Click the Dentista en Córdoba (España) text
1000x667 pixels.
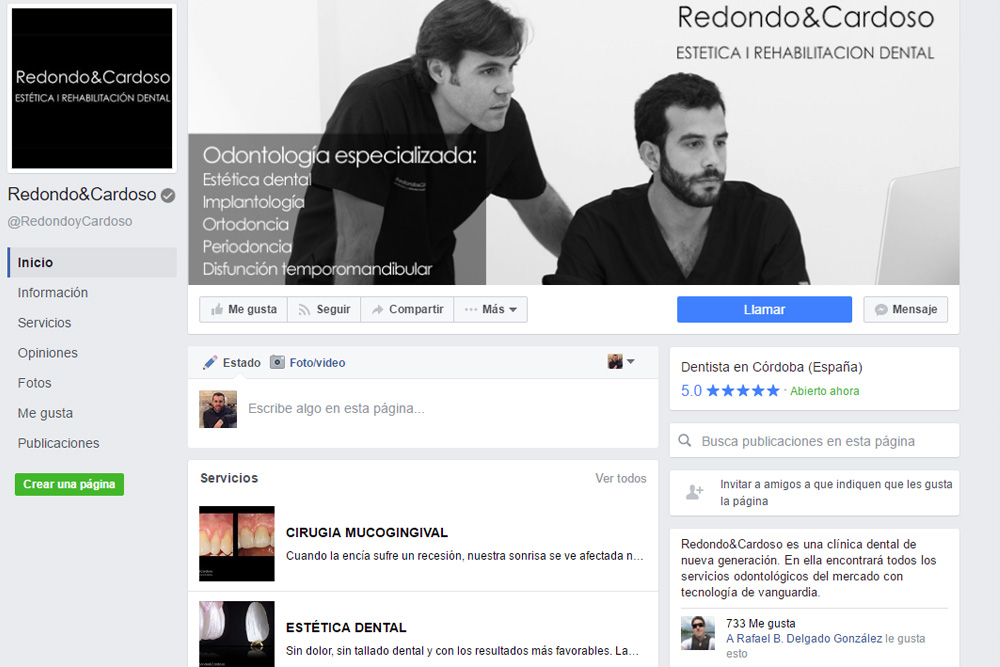click(772, 367)
